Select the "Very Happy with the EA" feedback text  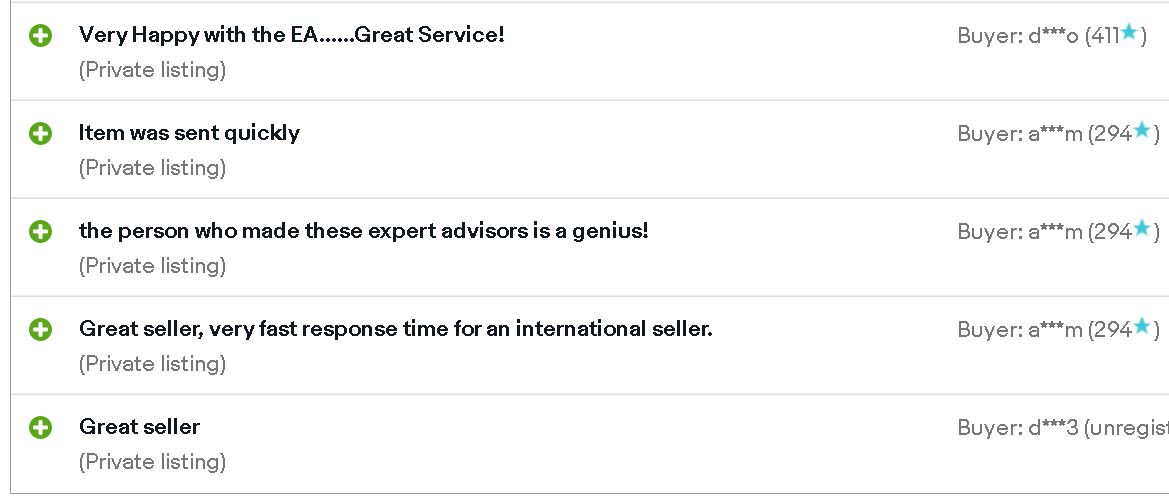(292, 34)
